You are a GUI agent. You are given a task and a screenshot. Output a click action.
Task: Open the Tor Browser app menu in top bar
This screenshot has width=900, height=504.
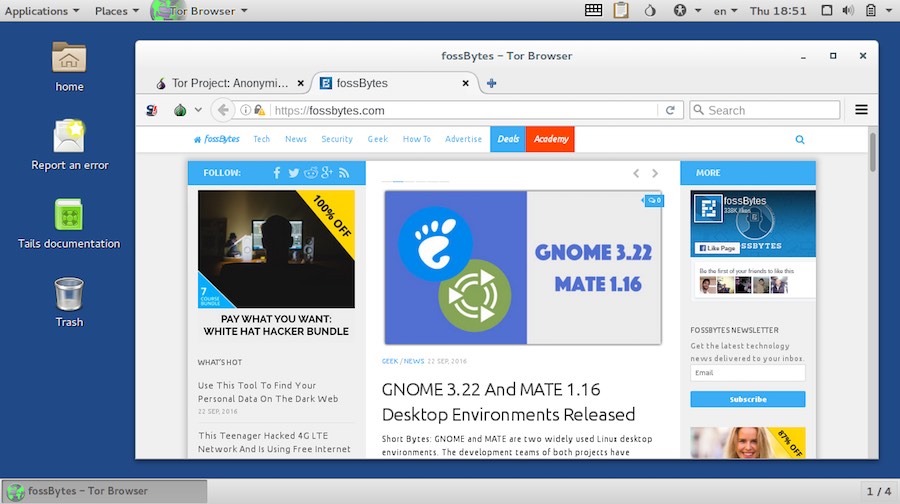pos(200,11)
